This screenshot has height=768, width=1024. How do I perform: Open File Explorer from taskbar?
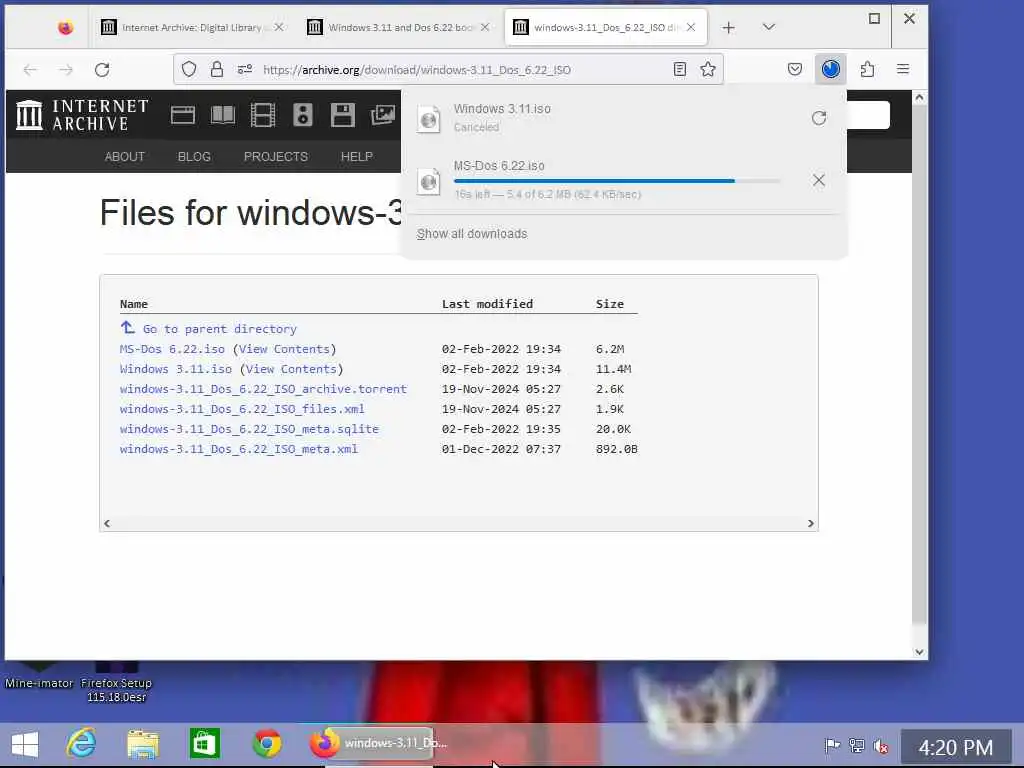(x=143, y=744)
